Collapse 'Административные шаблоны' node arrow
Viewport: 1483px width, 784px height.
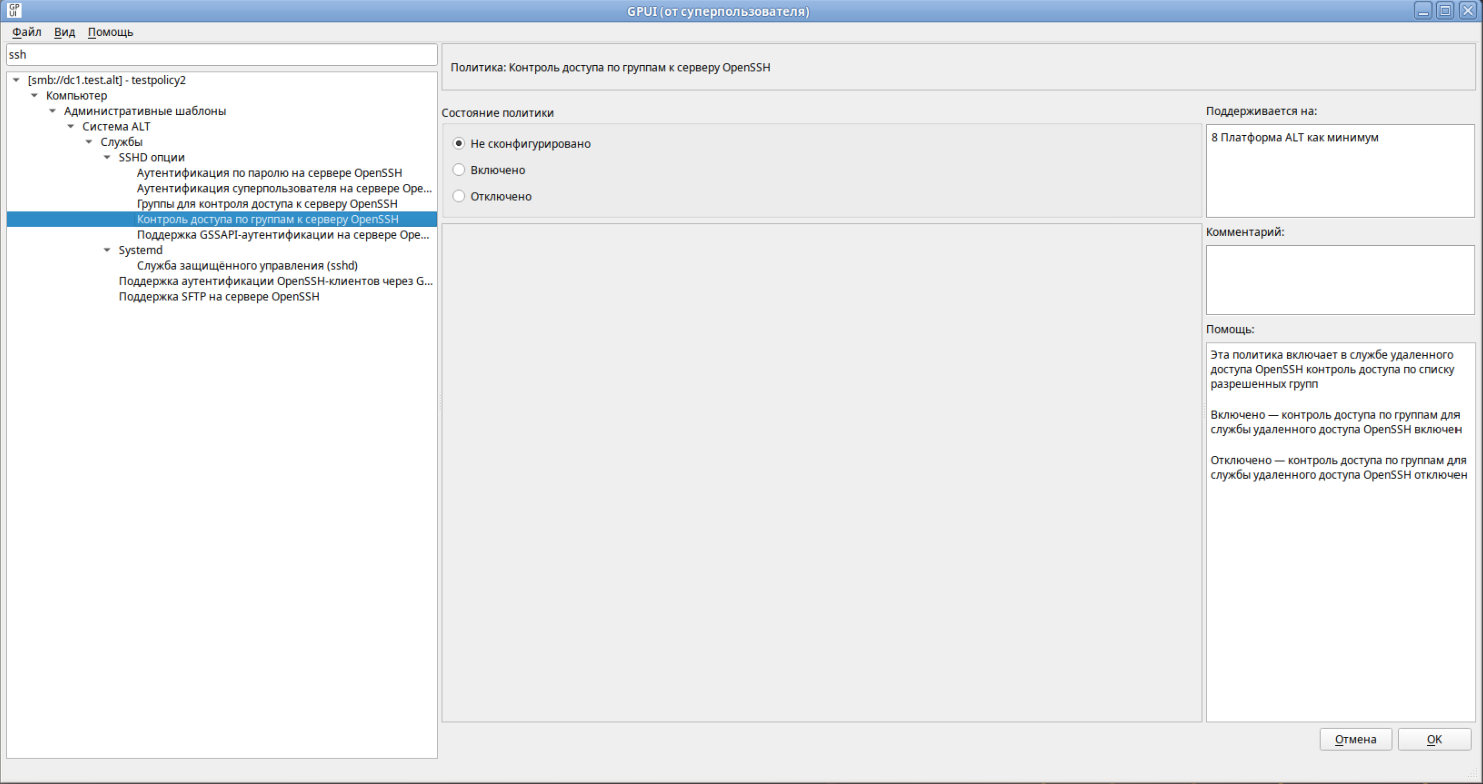(x=53, y=111)
